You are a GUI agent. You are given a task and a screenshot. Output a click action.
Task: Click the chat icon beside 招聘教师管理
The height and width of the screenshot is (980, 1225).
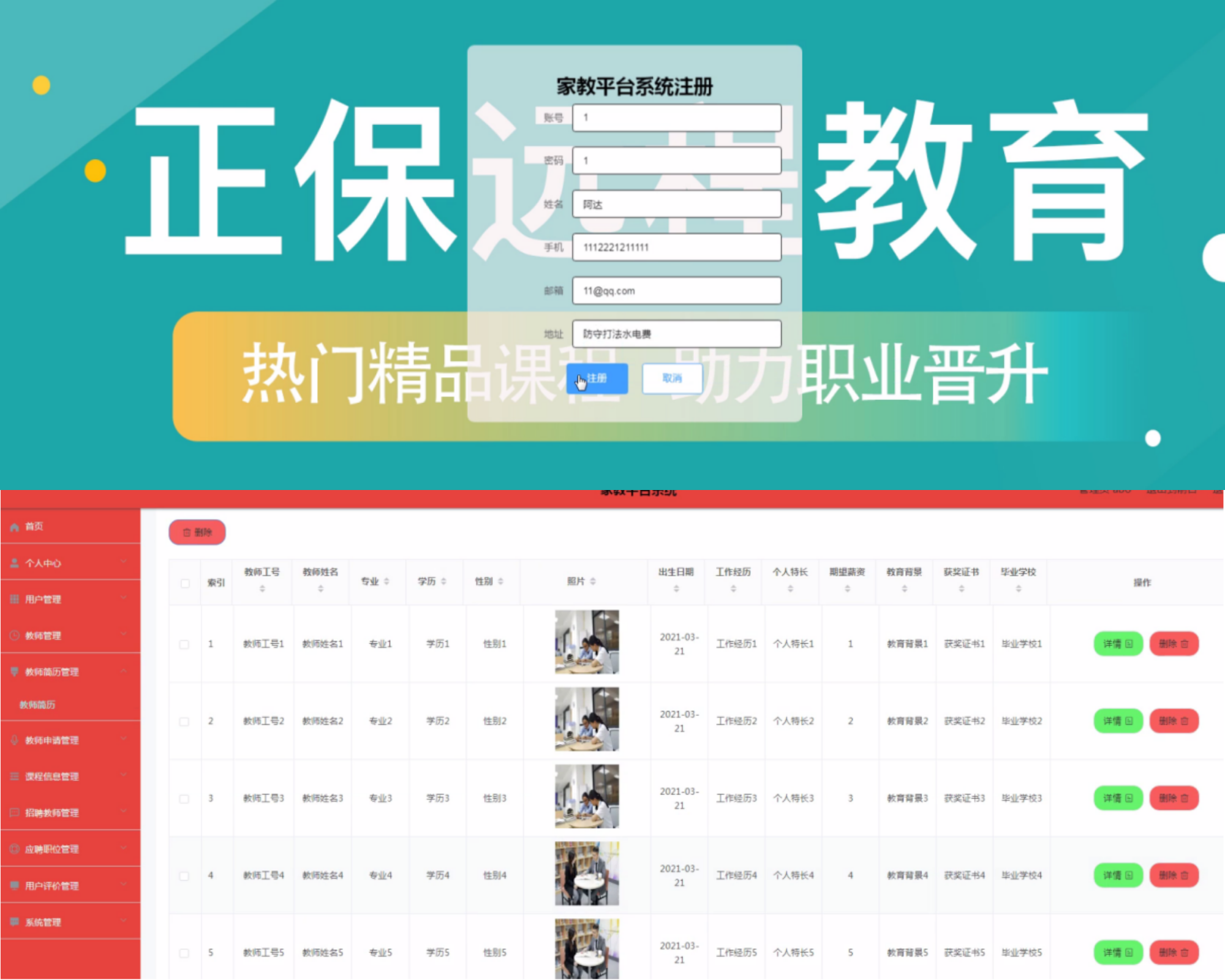15,813
